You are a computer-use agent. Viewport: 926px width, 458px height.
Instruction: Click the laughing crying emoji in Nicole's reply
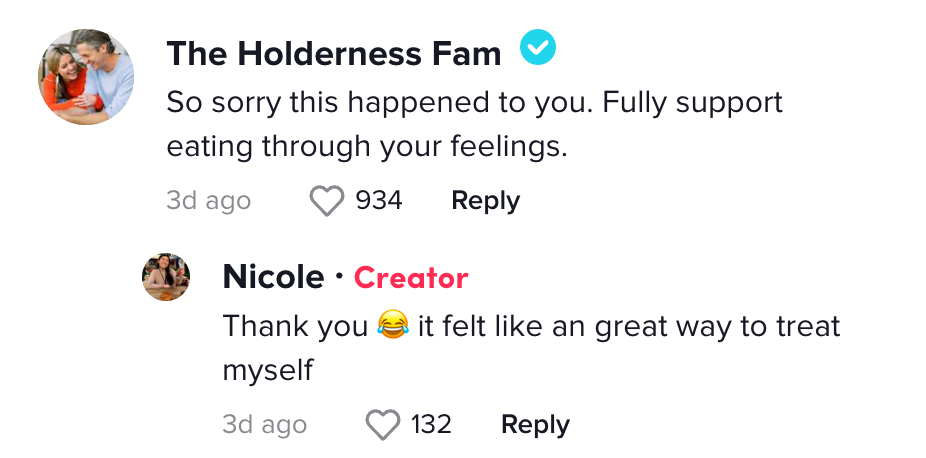393,326
